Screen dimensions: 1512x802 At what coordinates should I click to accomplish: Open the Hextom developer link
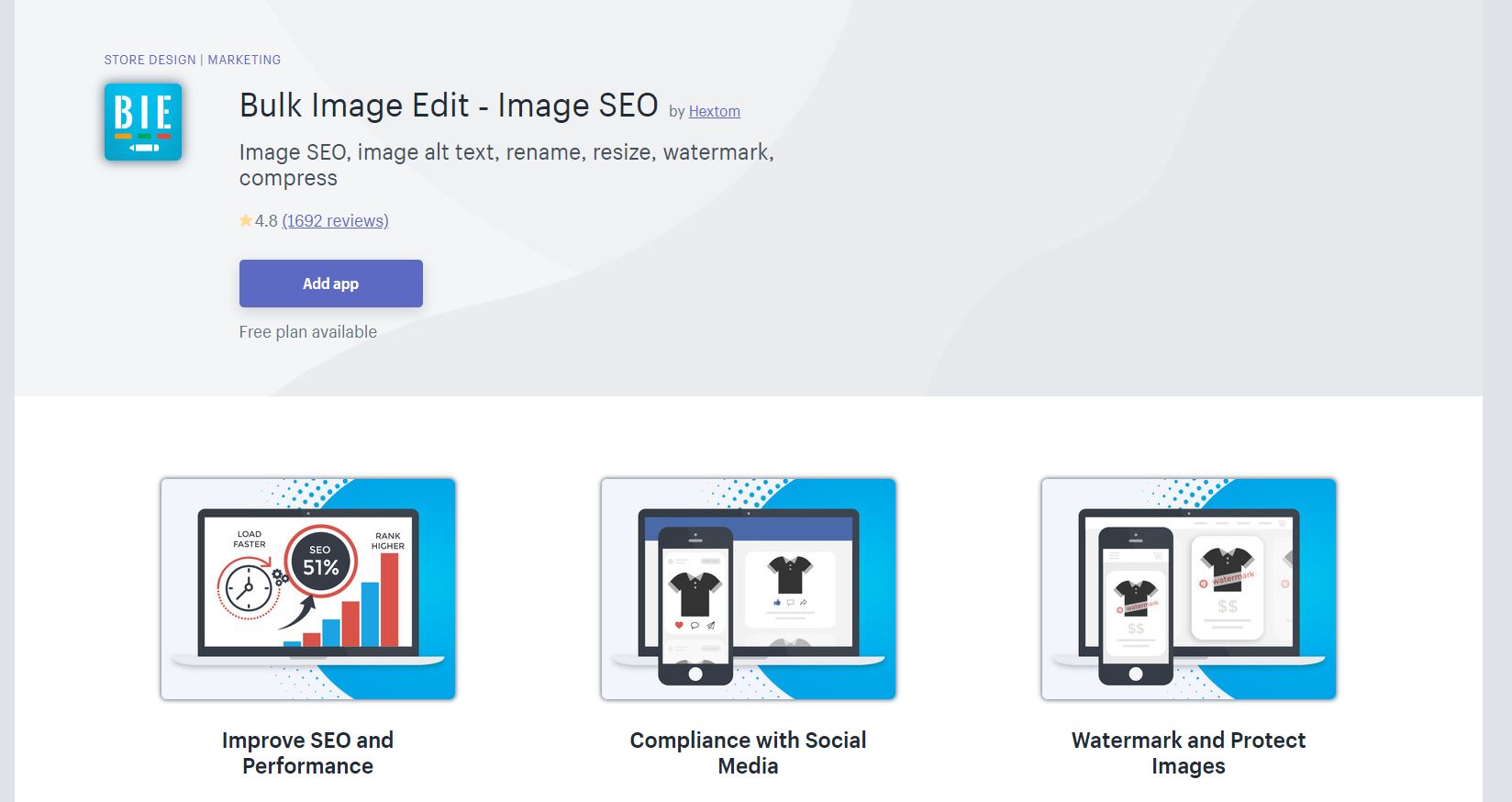point(714,111)
